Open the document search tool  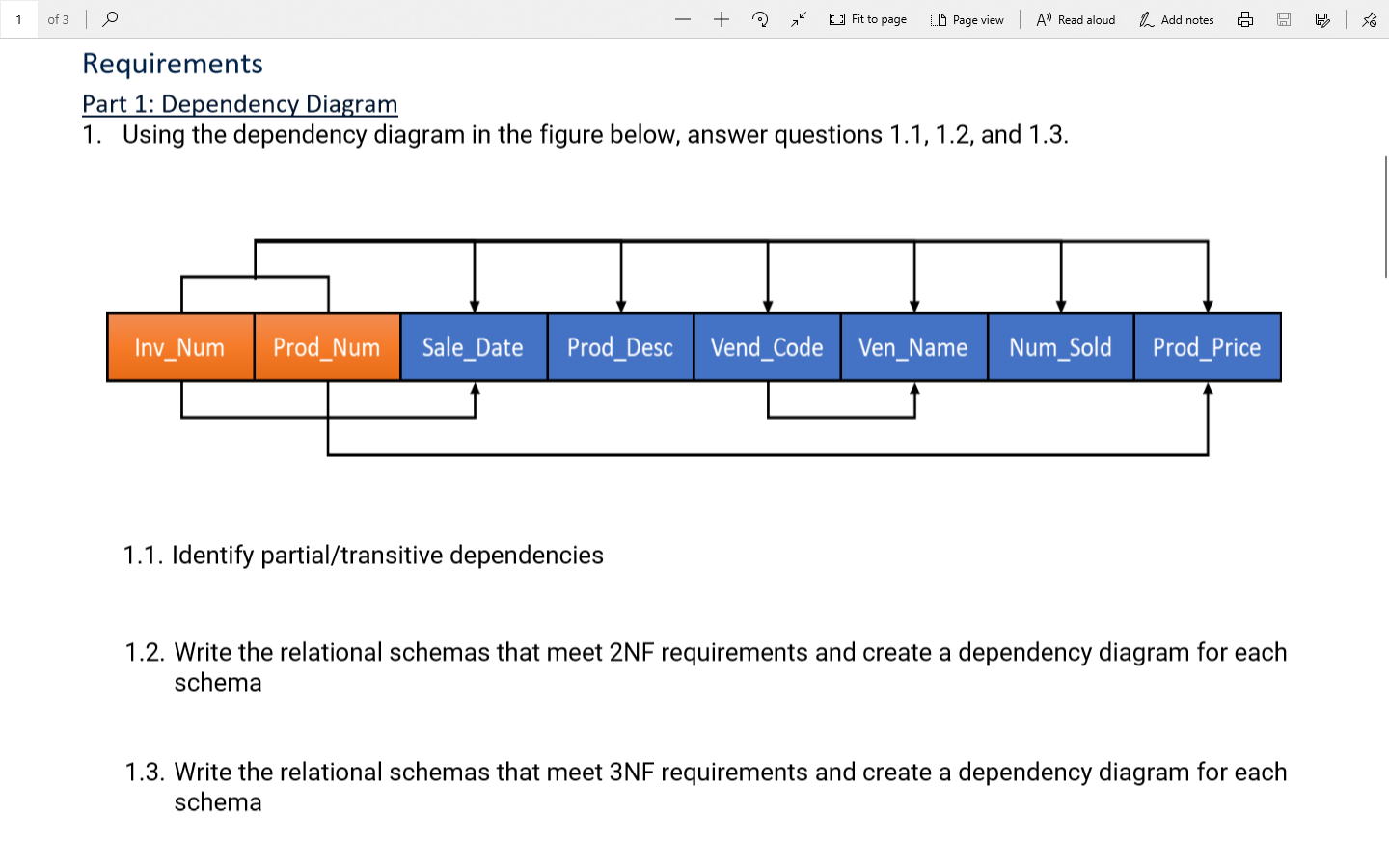109,19
